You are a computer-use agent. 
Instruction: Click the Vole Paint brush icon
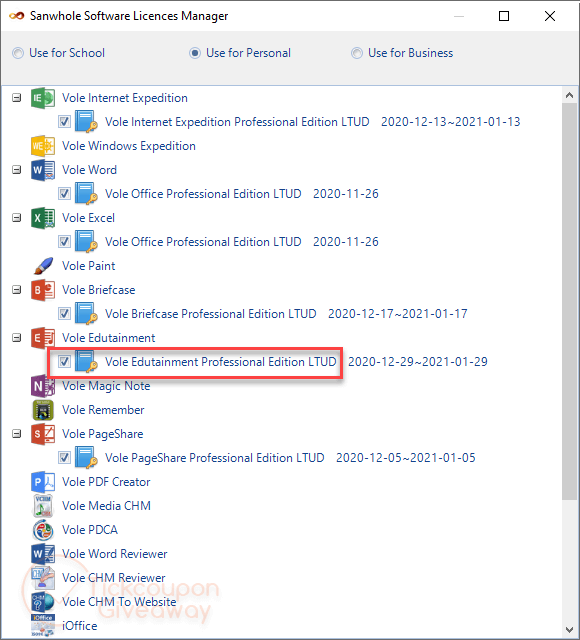click(x=43, y=266)
